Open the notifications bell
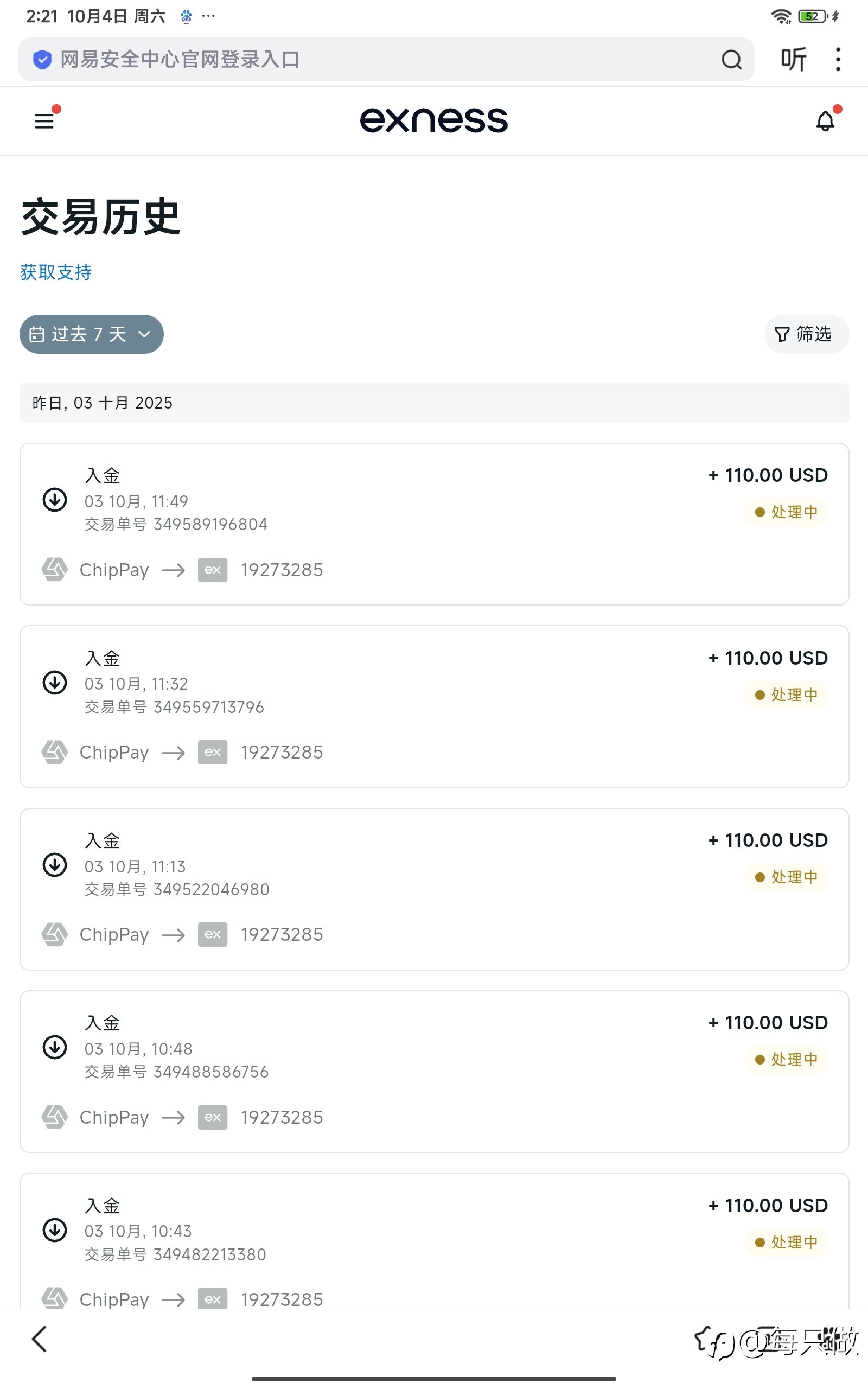The image size is (868, 1389). [825, 120]
